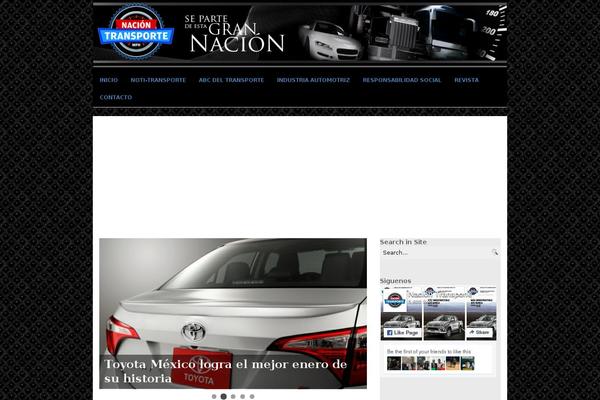Open the INICIO menu item

pyautogui.click(x=109, y=80)
